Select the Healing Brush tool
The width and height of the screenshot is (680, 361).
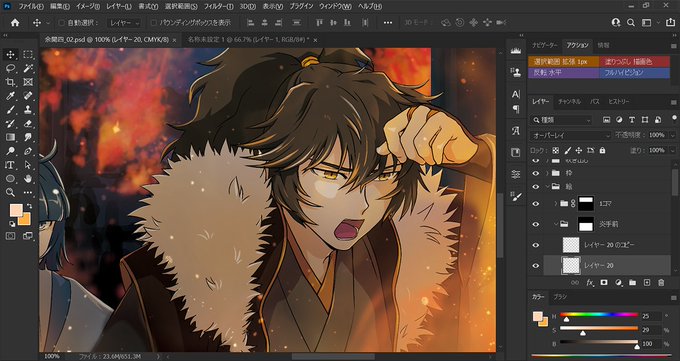[x=28, y=96]
